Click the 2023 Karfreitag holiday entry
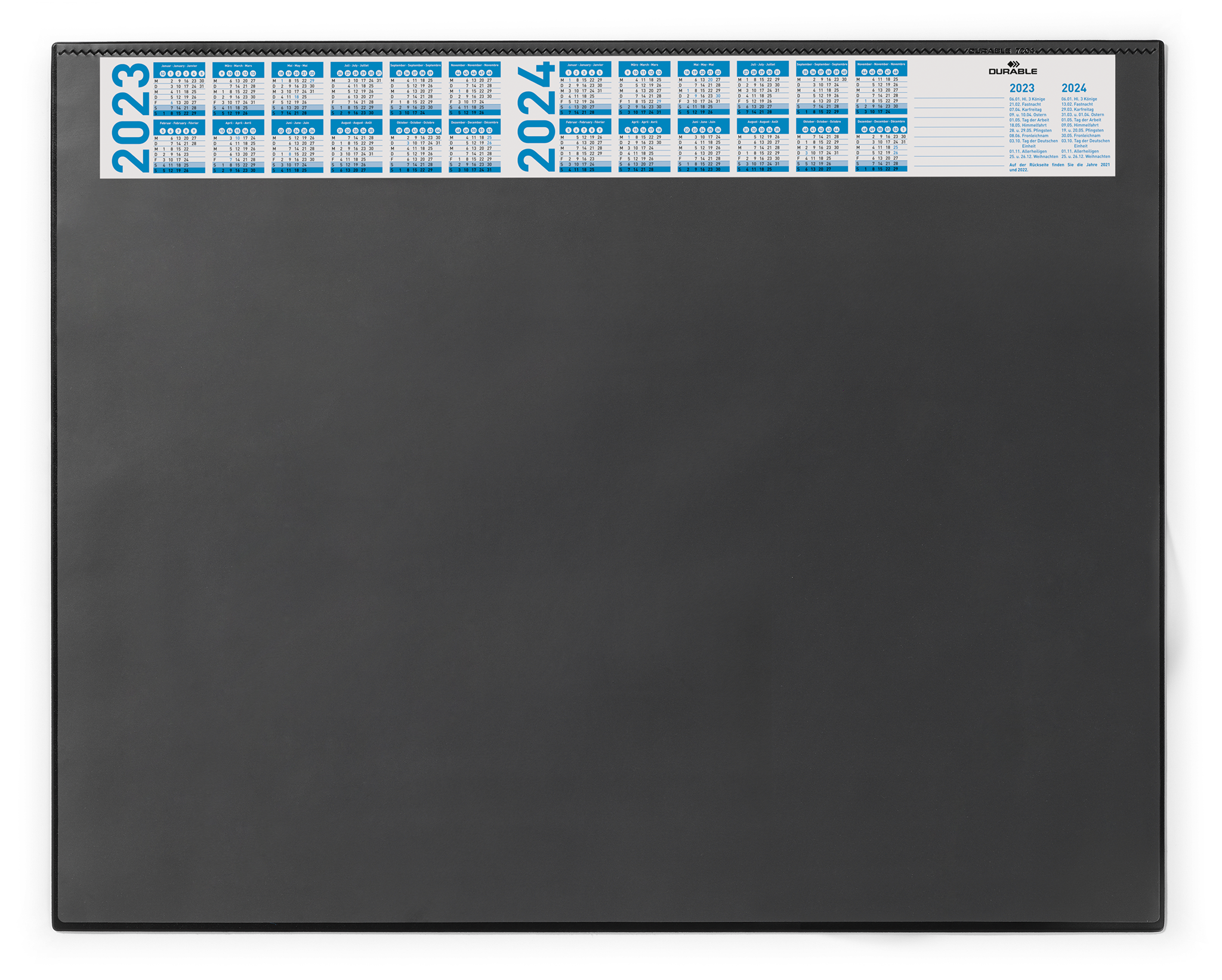Viewport: 1222px width, 980px height. coord(1025,110)
